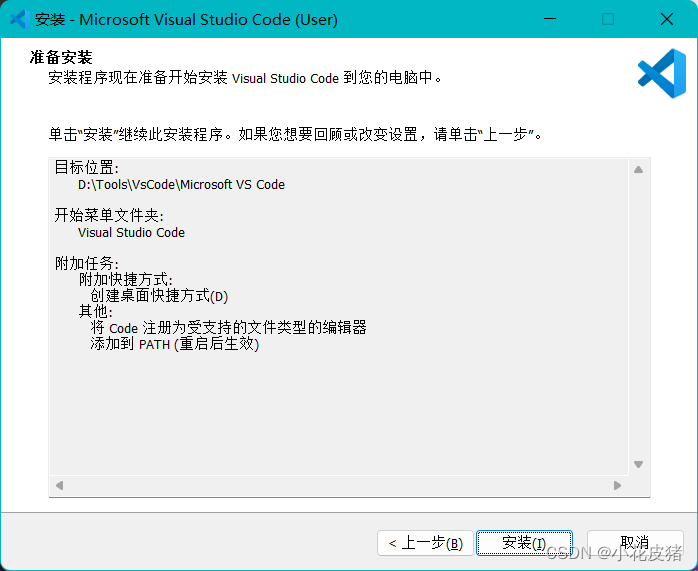This screenshot has height=571, width=698.
Task: Click the window title 安装 - Microsoft Visual Studio Code (User)
Action: click(x=186, y=20)
